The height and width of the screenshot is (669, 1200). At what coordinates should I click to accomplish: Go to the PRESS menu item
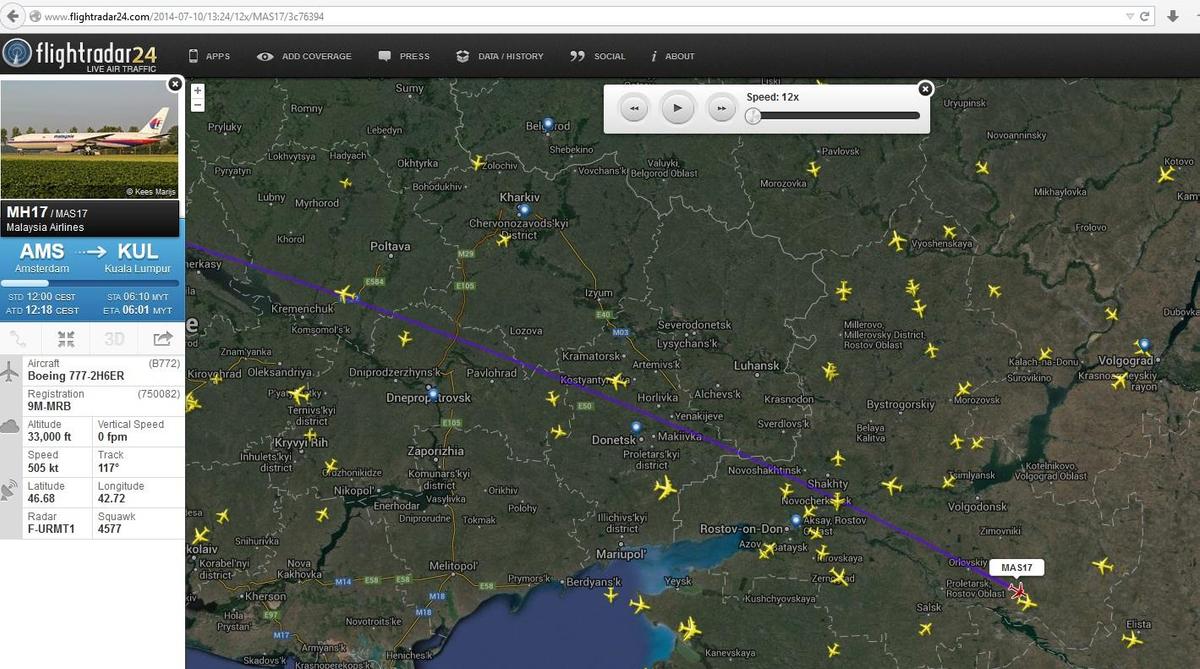404,56
